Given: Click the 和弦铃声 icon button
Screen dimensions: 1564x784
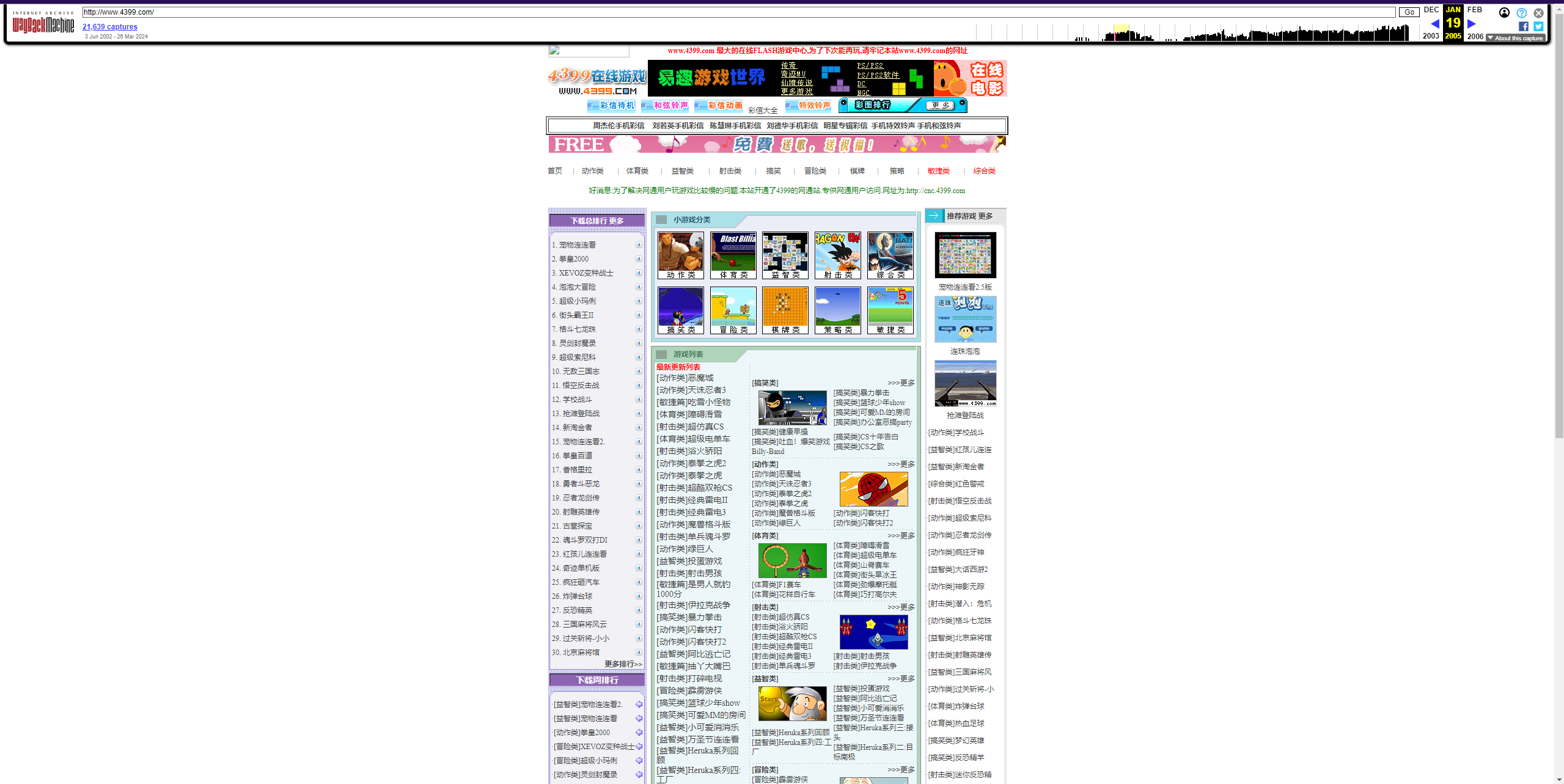Looking at the screenshot, I should 665,106.
